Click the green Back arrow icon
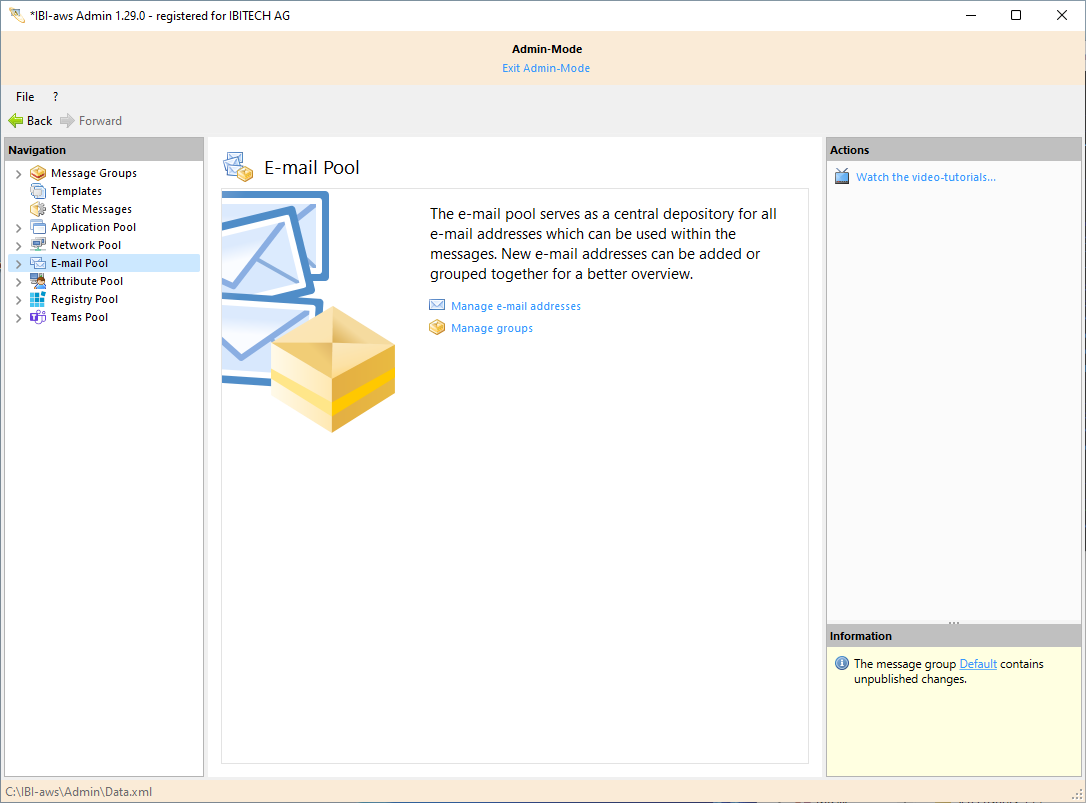Screen dimensions: 1086x803 click(x=16, y=121)
